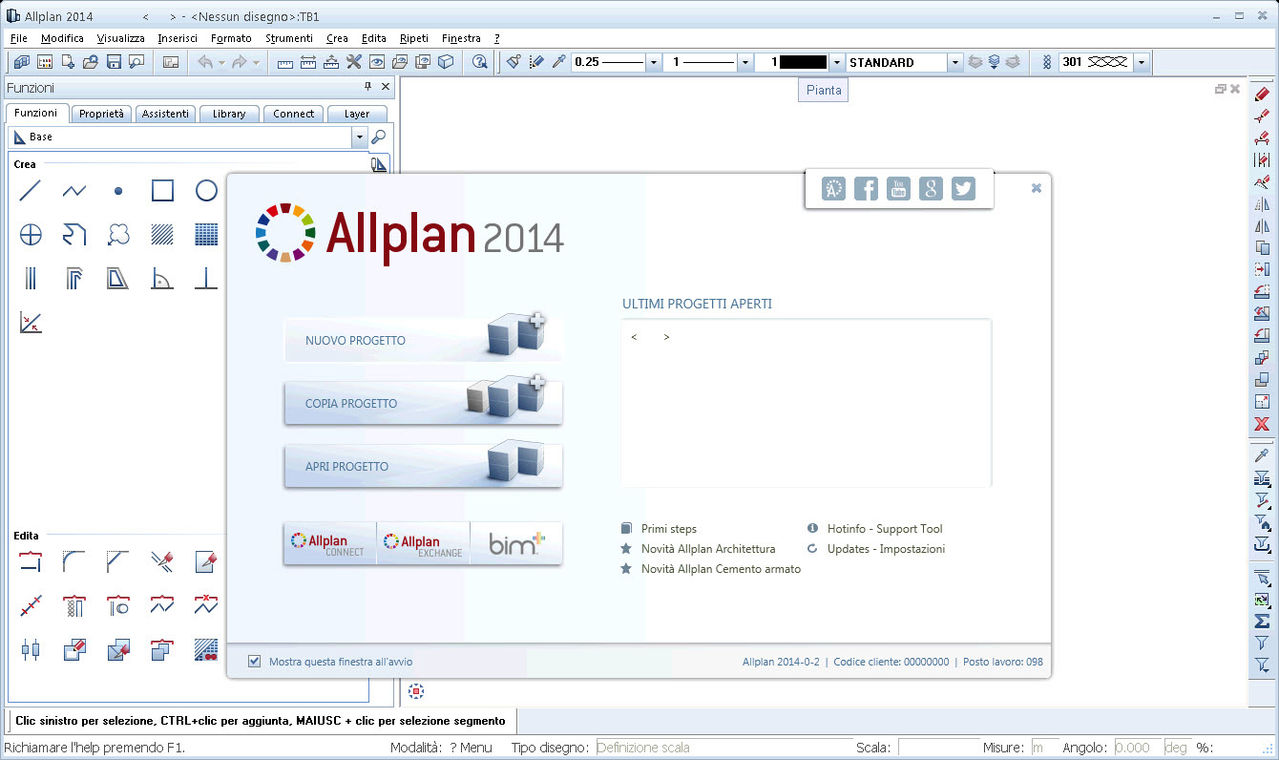Open the File menu

19,38
